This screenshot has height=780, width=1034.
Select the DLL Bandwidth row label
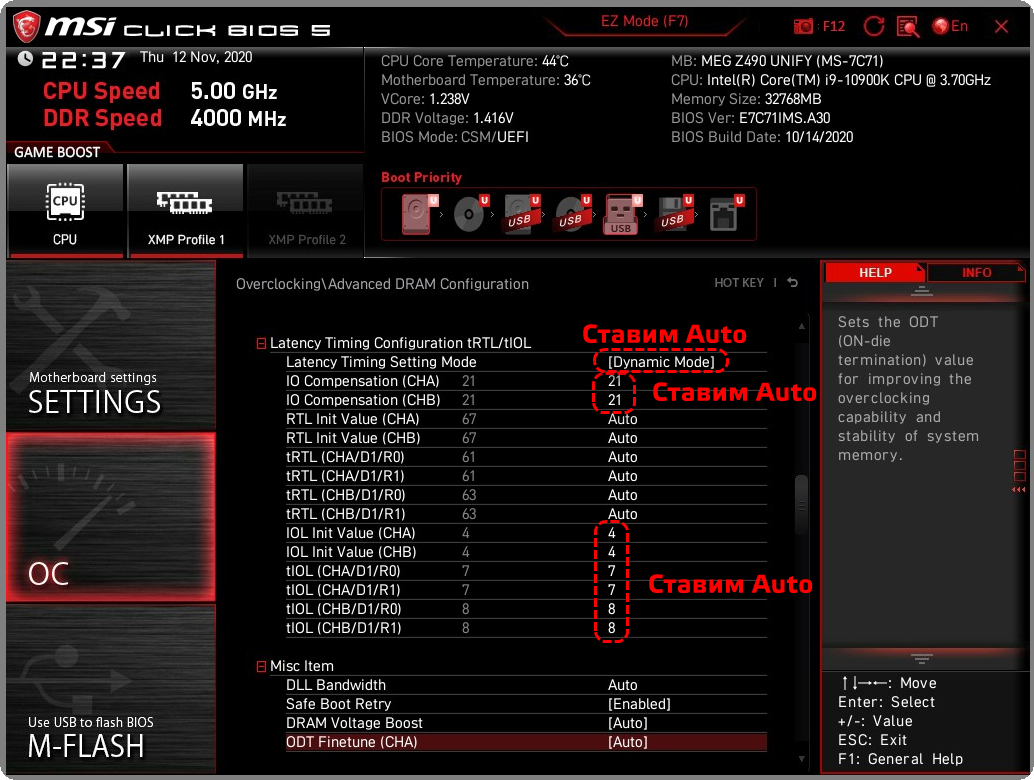(336, 685)
